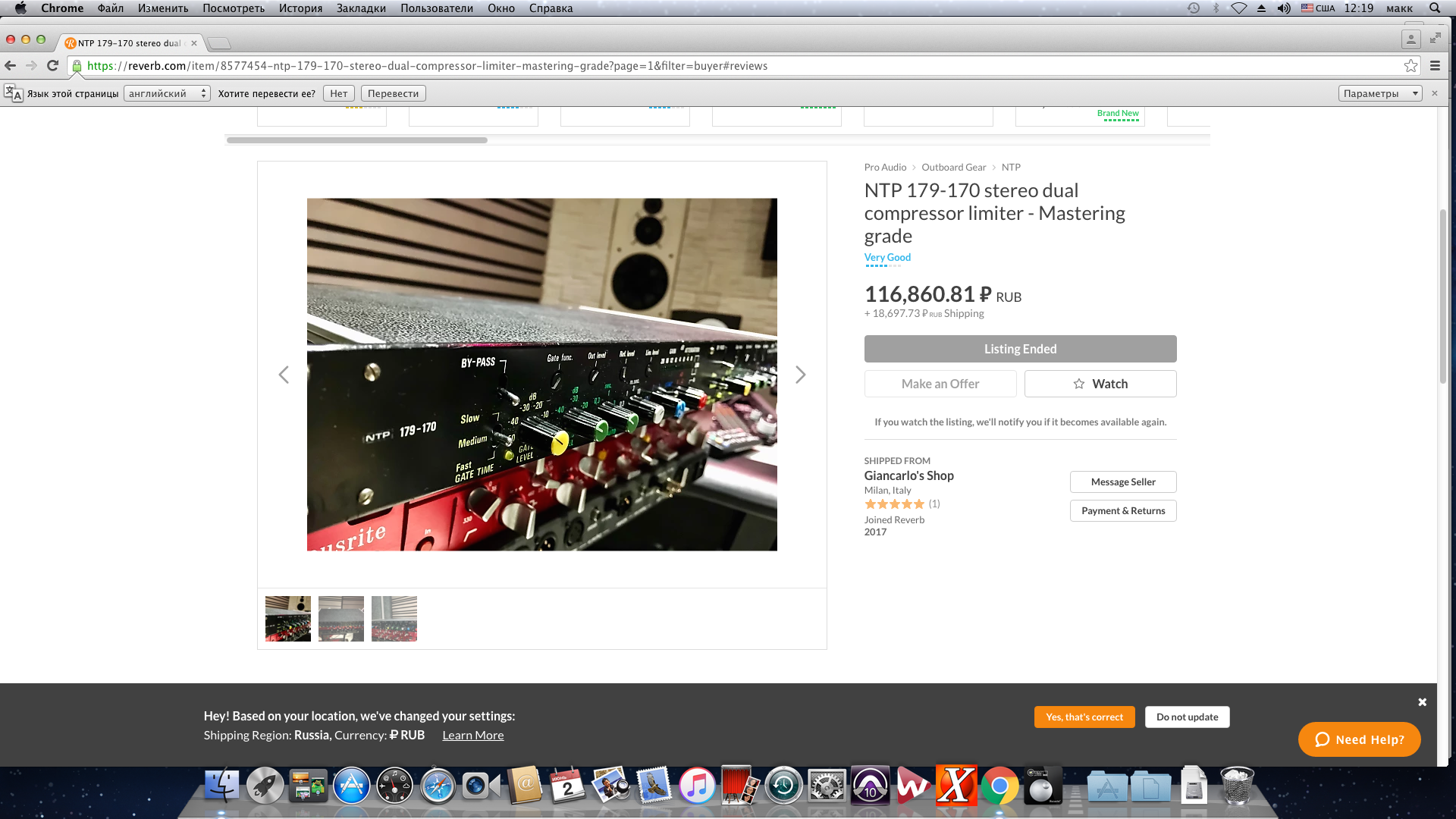Open Chrome's hamburger menu
This screenshot has width=1456, height=819.
tap(1435, 66)
